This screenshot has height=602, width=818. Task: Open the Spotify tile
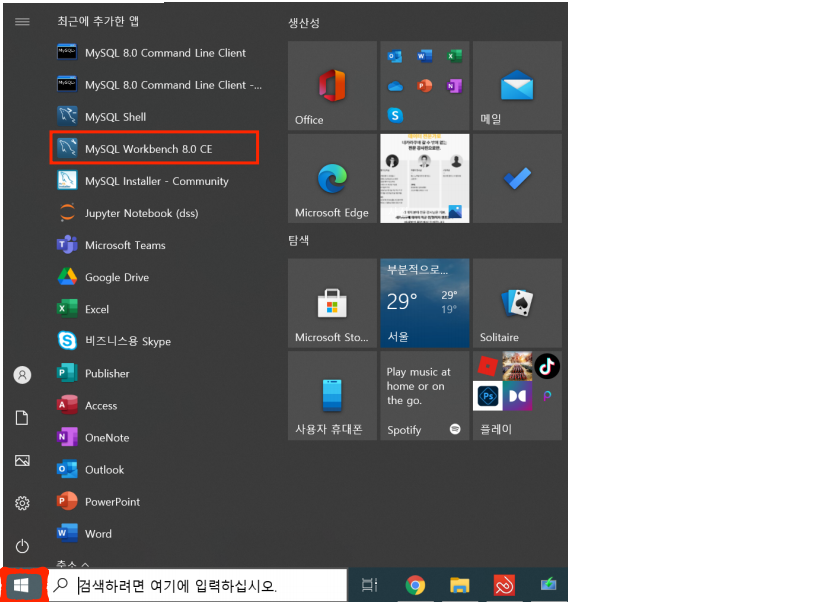point(425,395)
